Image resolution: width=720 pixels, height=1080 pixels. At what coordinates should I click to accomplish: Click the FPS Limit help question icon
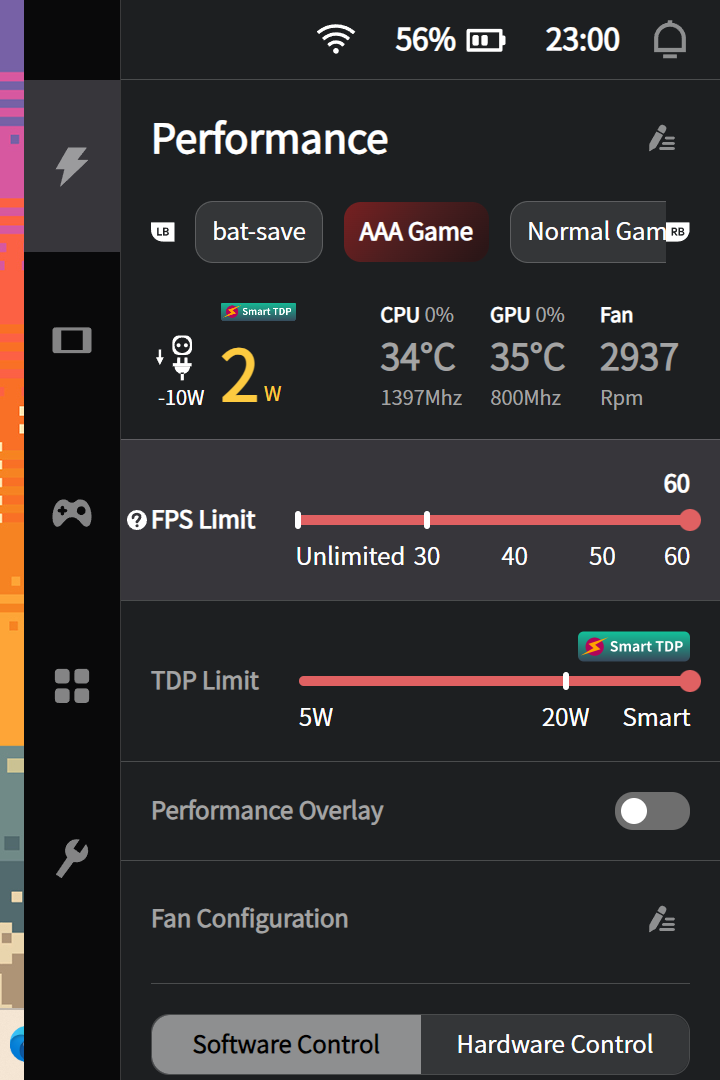pos(136,520)
